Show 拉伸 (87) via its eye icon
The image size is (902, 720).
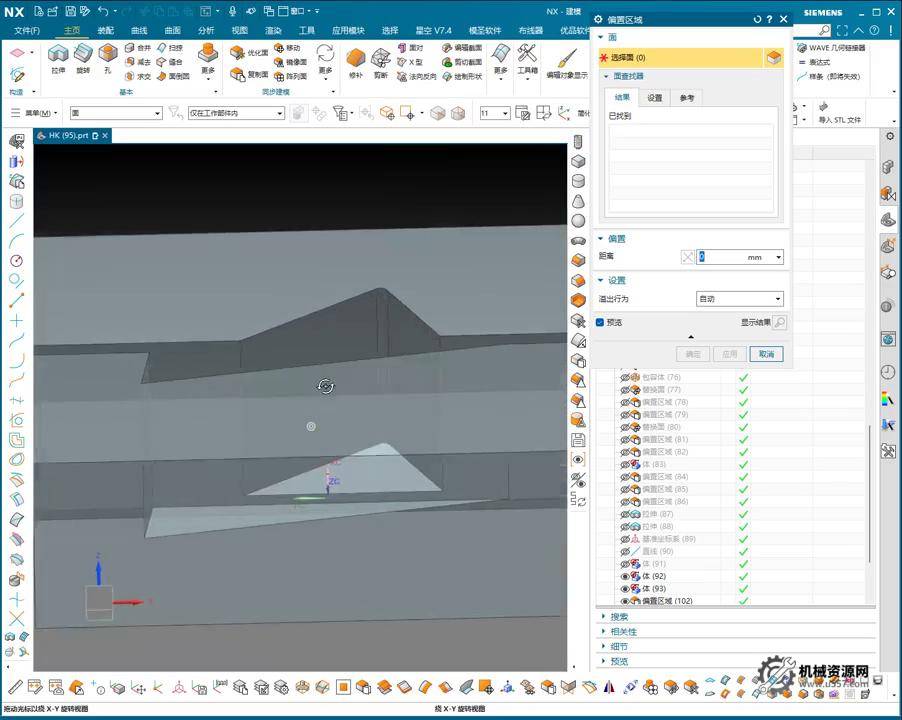click(x=626, y=514)
